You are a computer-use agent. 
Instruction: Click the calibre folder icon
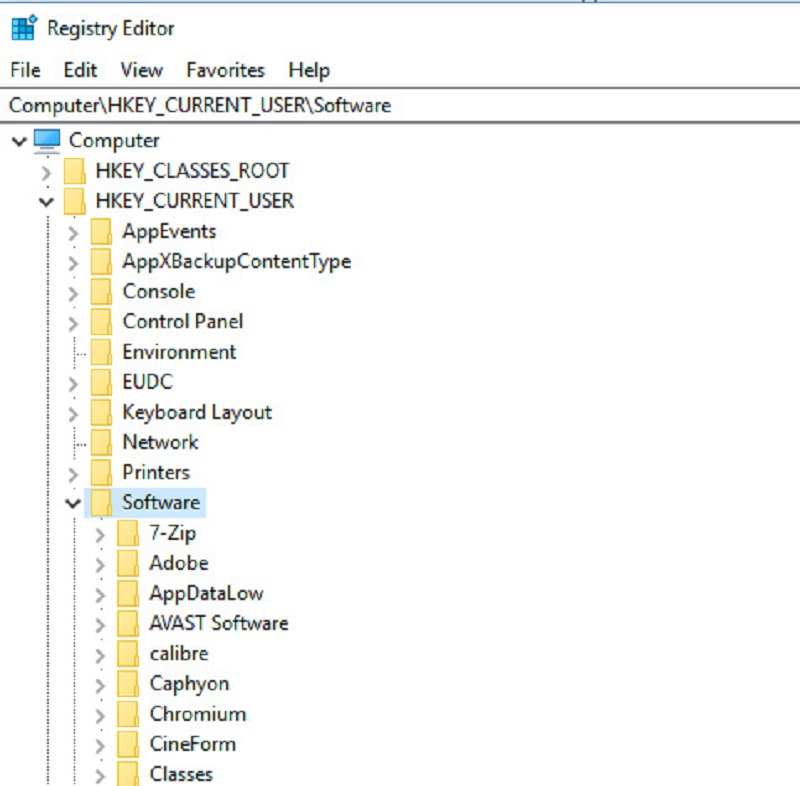tap(128, 653)
